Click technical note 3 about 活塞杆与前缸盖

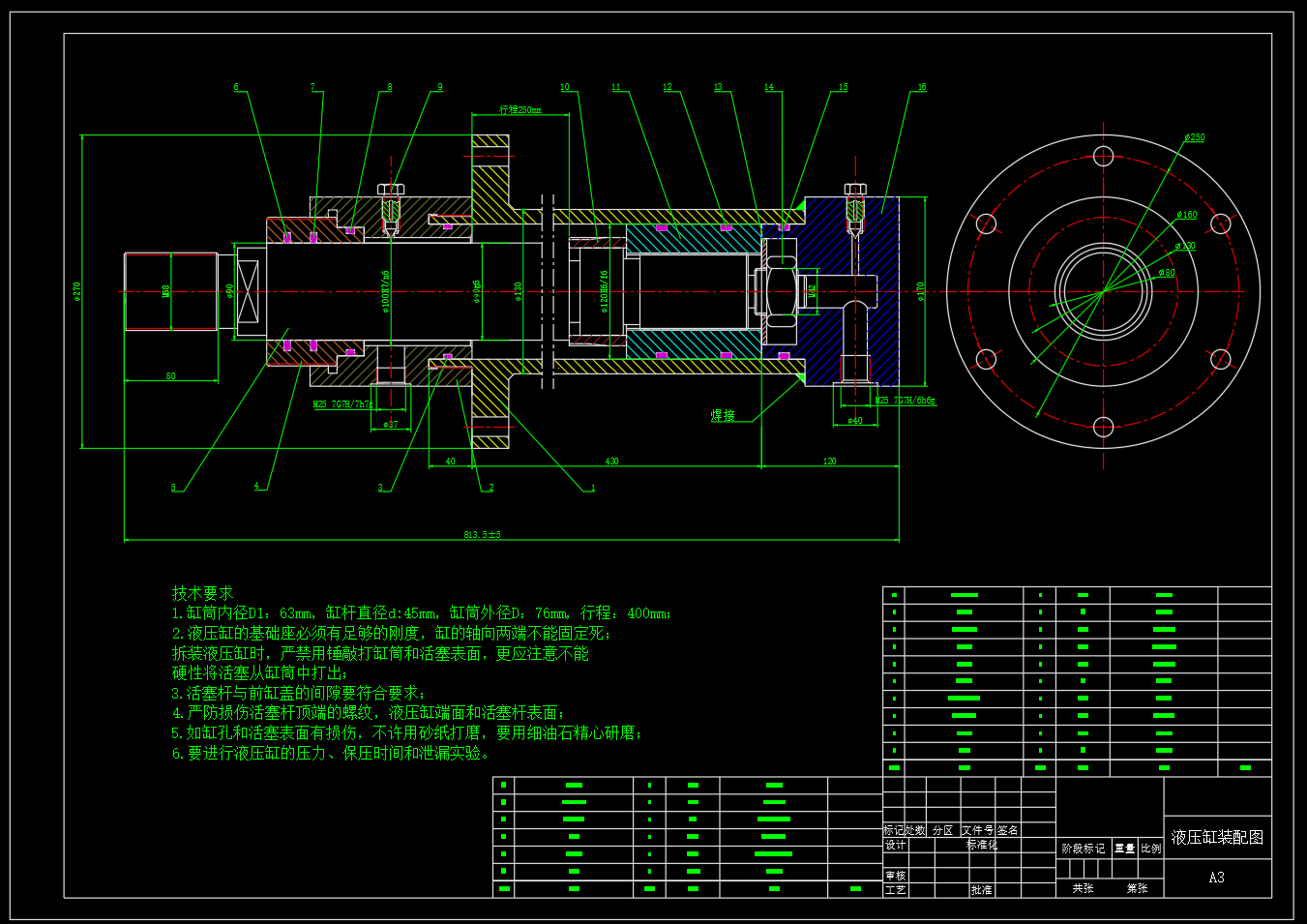pyautogui.click(x=298, y=694)
